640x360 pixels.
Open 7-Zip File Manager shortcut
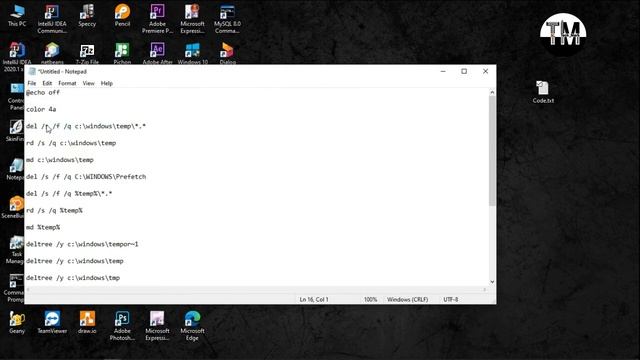tap(87, 53)
